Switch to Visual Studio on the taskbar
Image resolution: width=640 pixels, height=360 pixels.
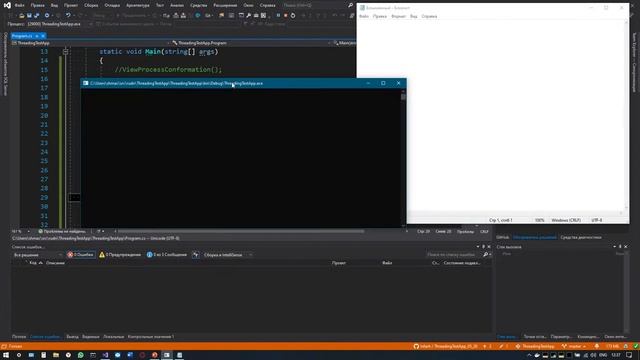(105, 355)
